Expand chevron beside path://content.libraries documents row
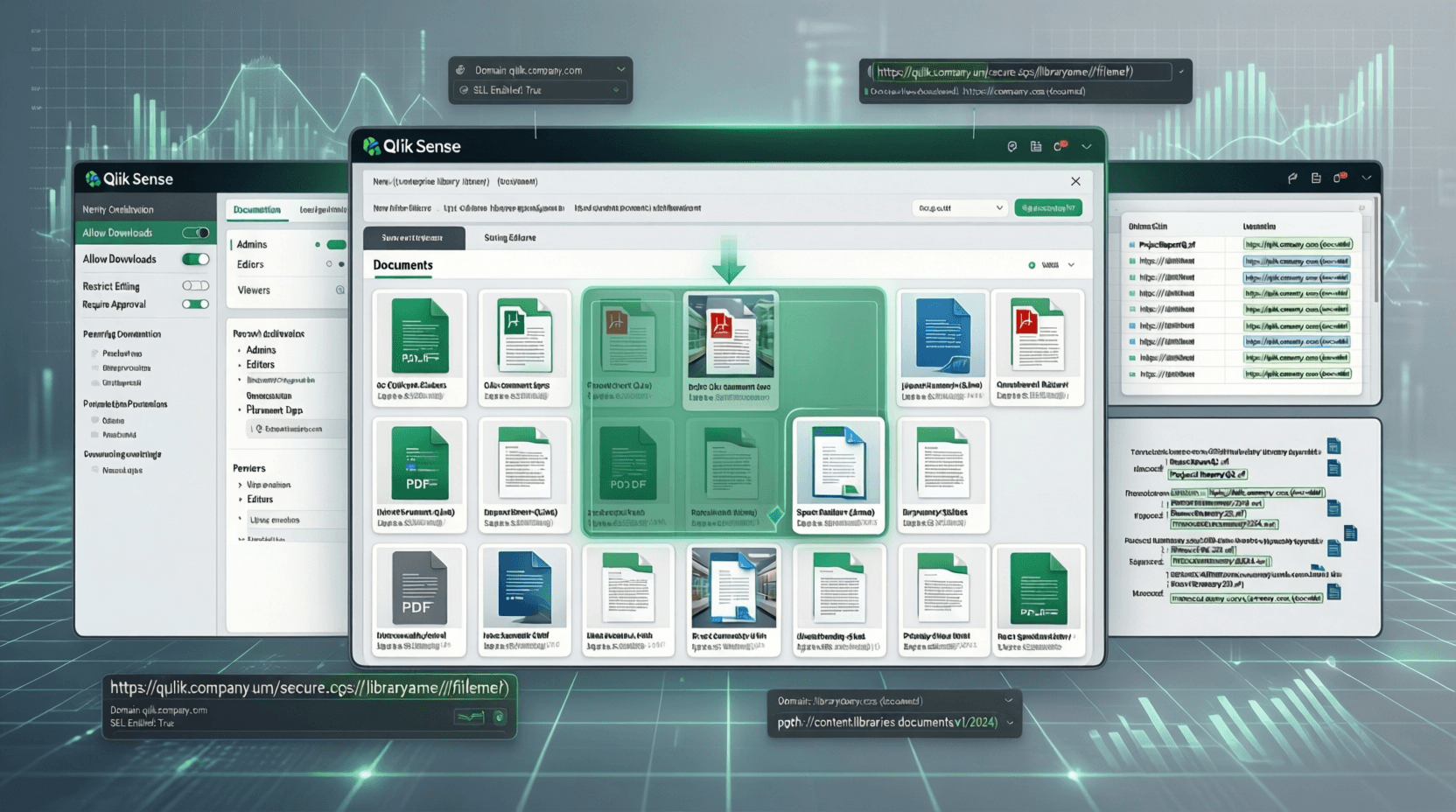The height and width of the screenshot is (812, 1456). click(x=1010, y=723)
